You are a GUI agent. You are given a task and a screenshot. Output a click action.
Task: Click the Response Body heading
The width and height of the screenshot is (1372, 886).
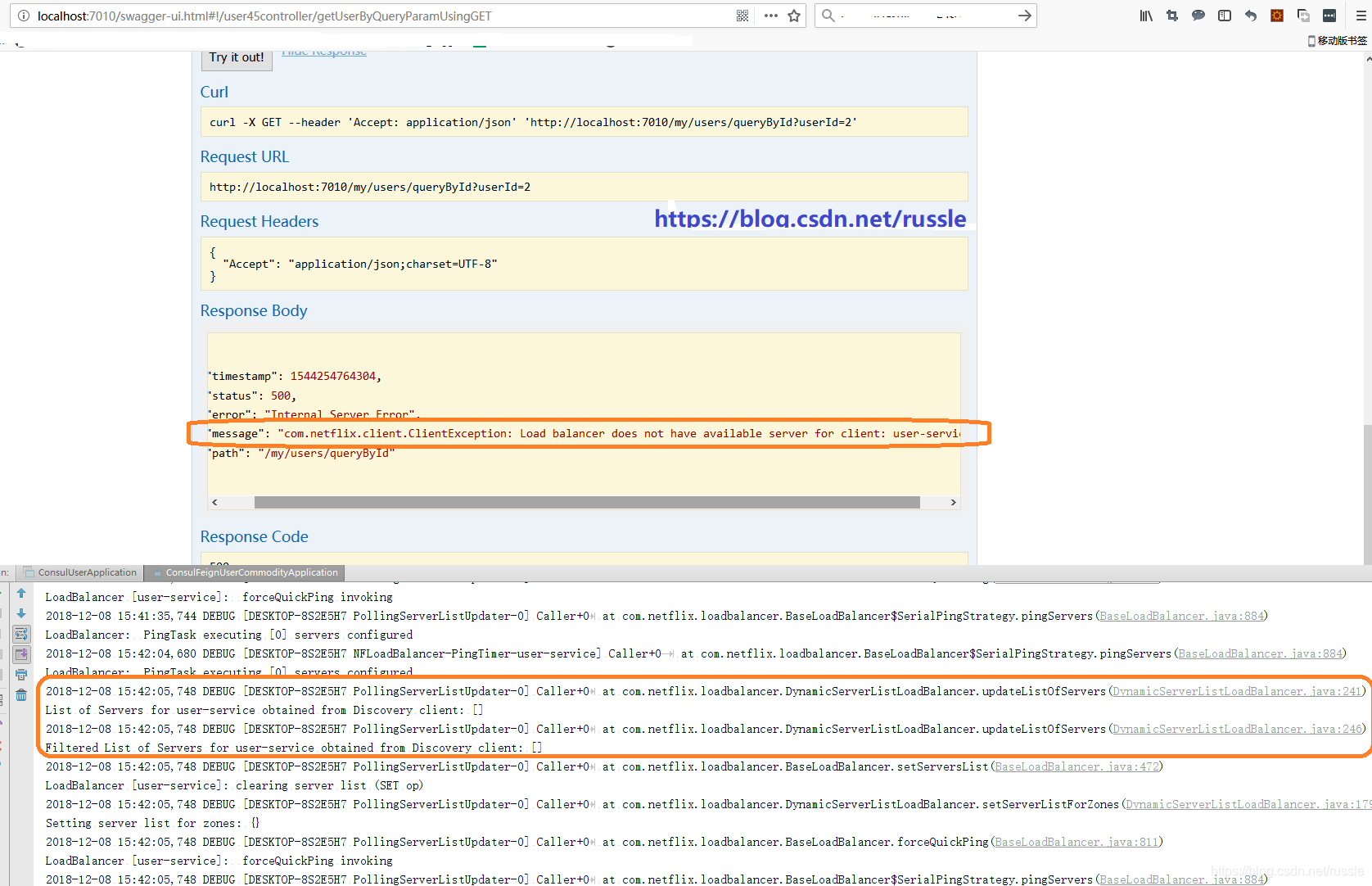(x=254, y=310)
